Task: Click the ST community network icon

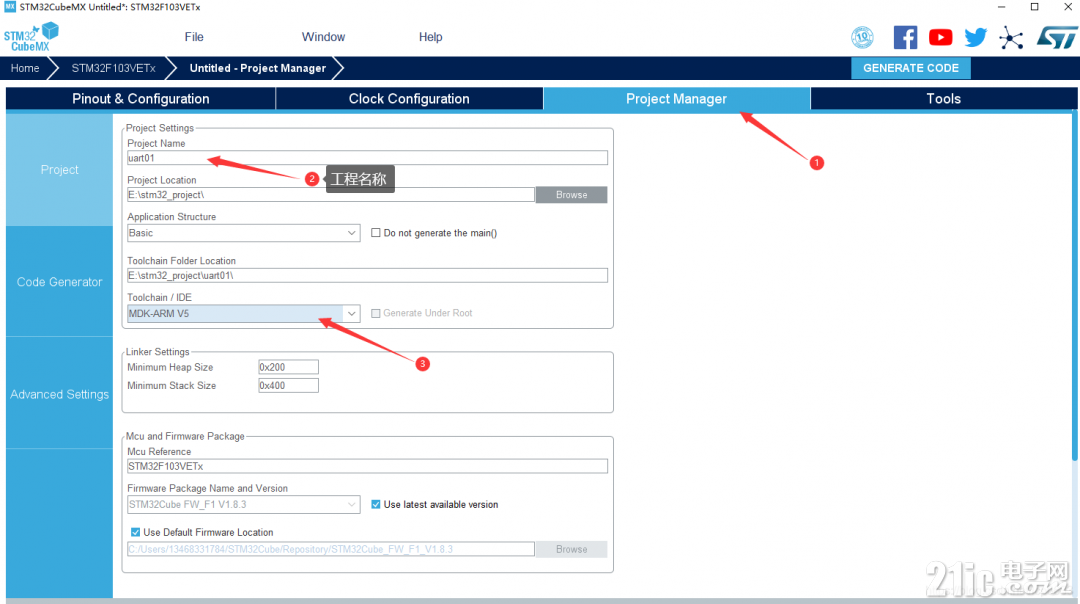Action: pyautogui.click(x=1011, y=37)
